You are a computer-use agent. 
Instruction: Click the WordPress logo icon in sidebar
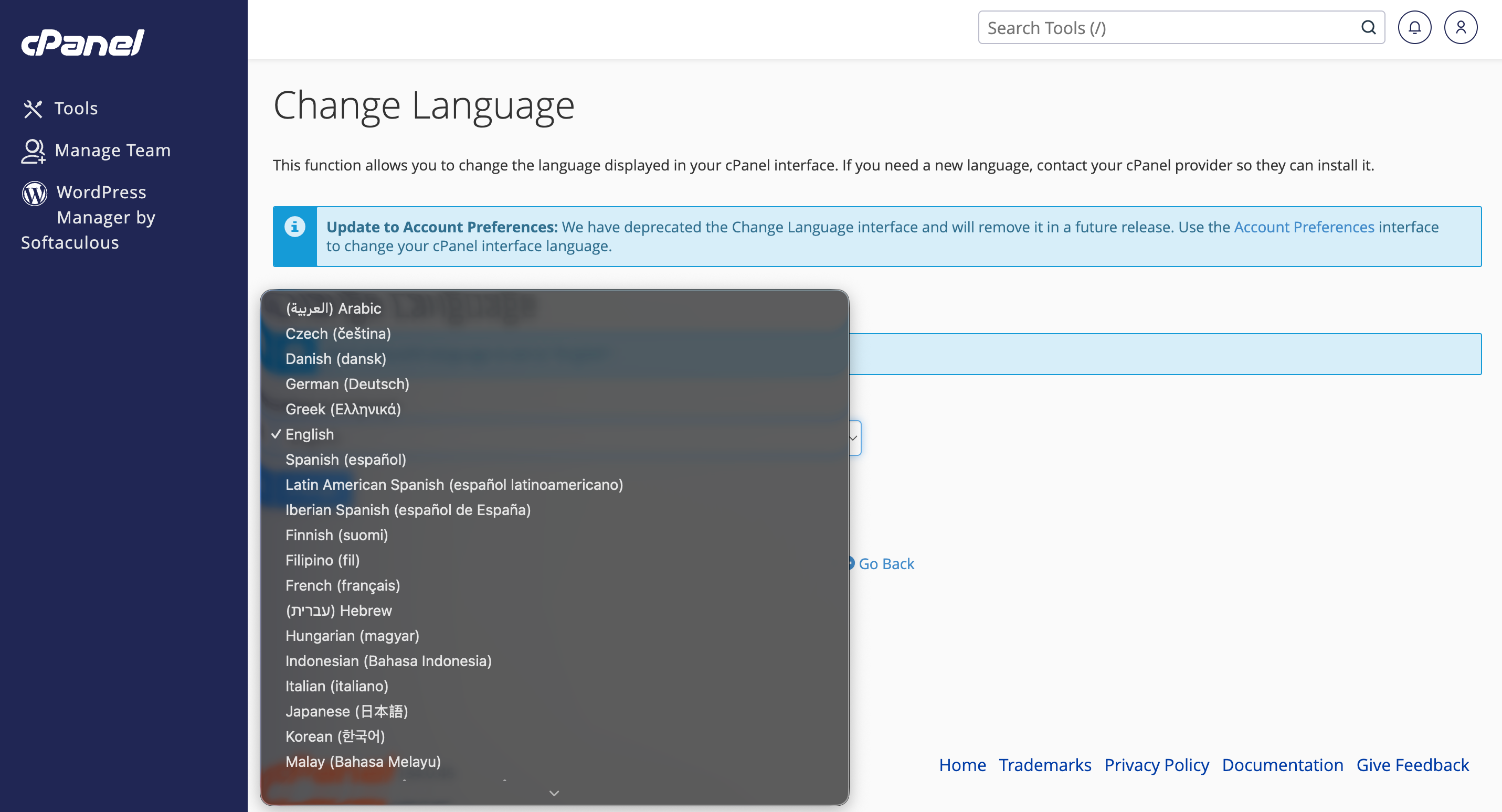(x=35, y=193)
